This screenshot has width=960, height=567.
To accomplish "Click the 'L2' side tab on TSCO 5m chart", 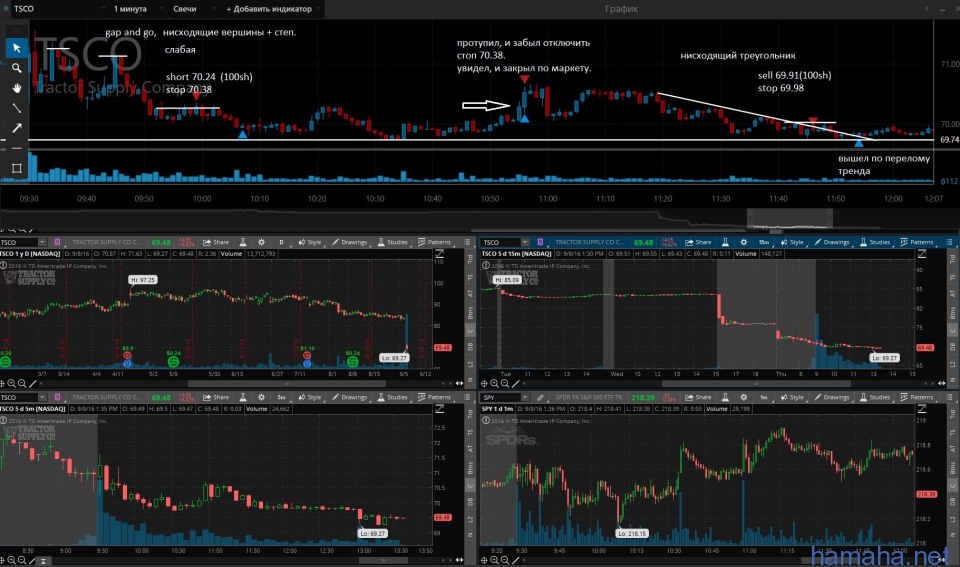I will coord(470,519).
